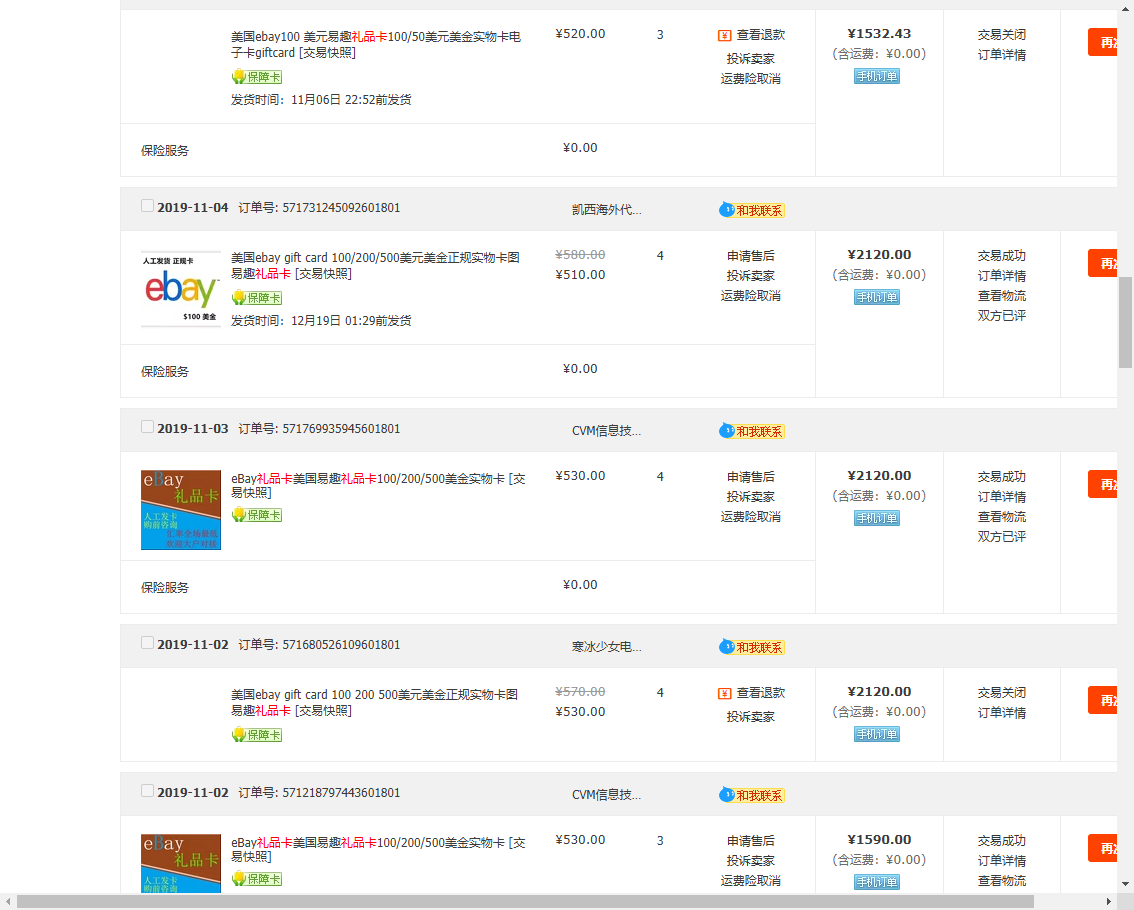Click orange buy-again button for the 寒冰少女电 order
This screenshot has height=910, width=1134.
coord(1103,701)
